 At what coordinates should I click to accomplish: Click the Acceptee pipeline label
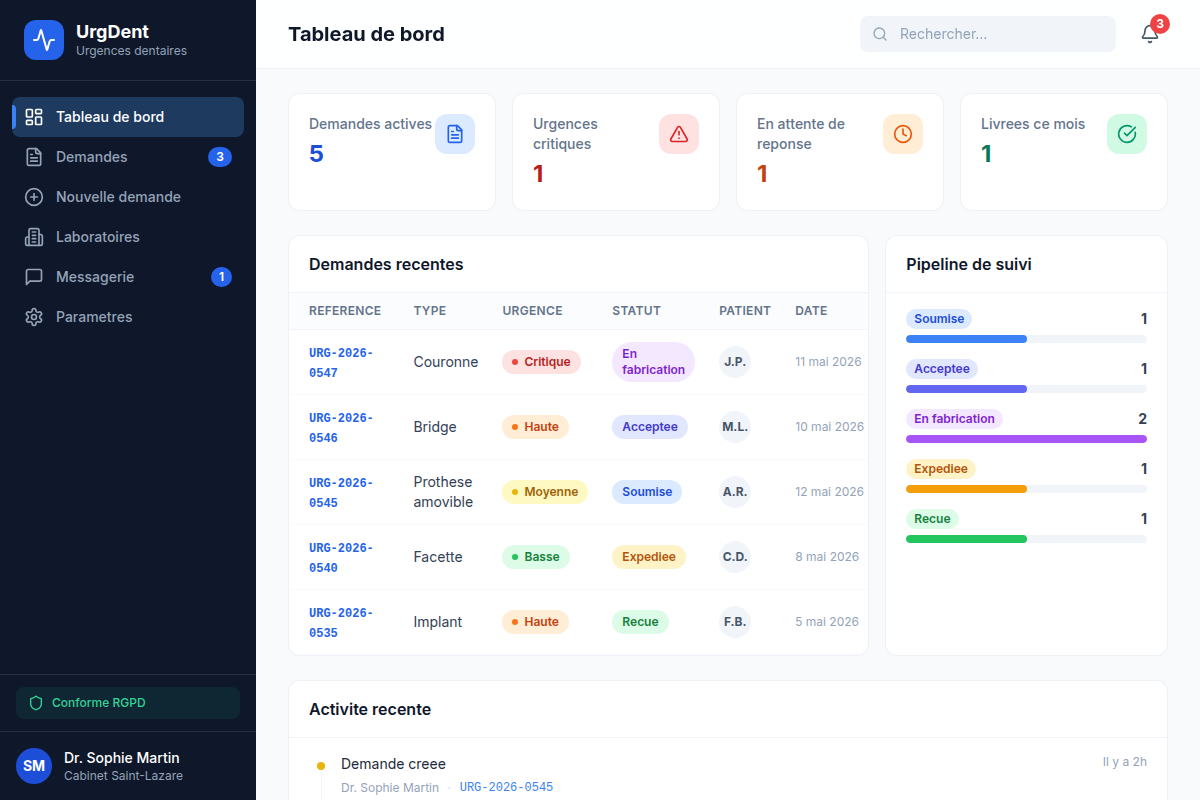point(942,369)
